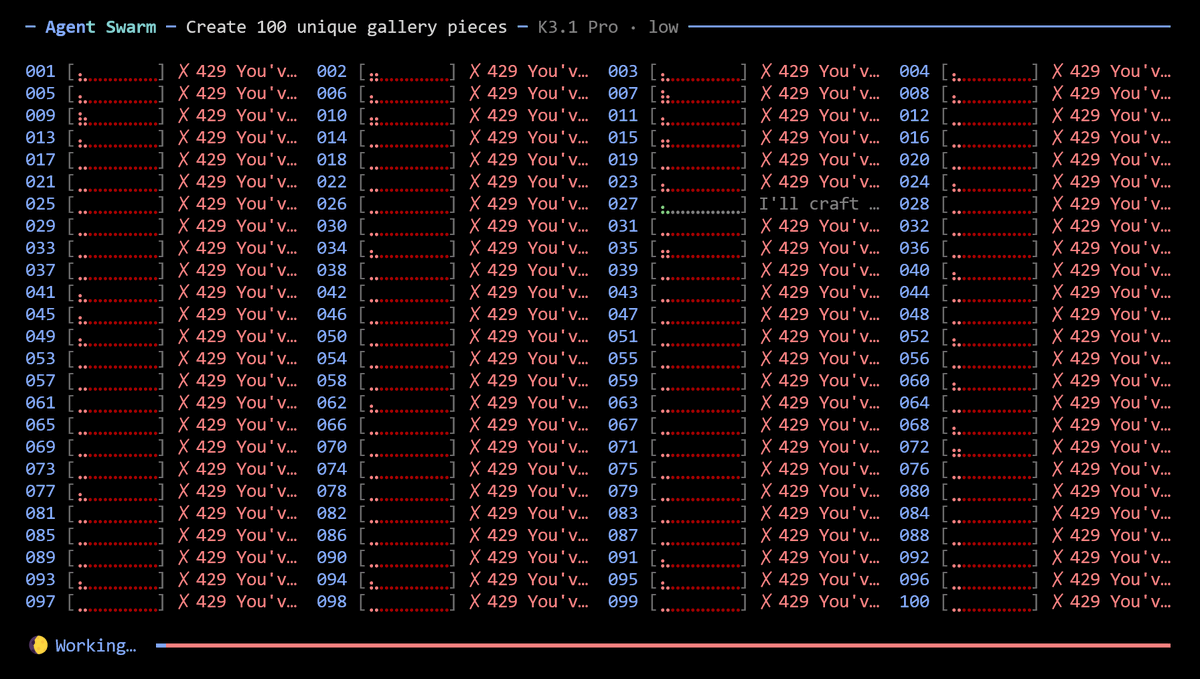This screenshot has height=679, width=1200.
Task: Click the red X icon for agent 076
Action: coord(1057,469)
